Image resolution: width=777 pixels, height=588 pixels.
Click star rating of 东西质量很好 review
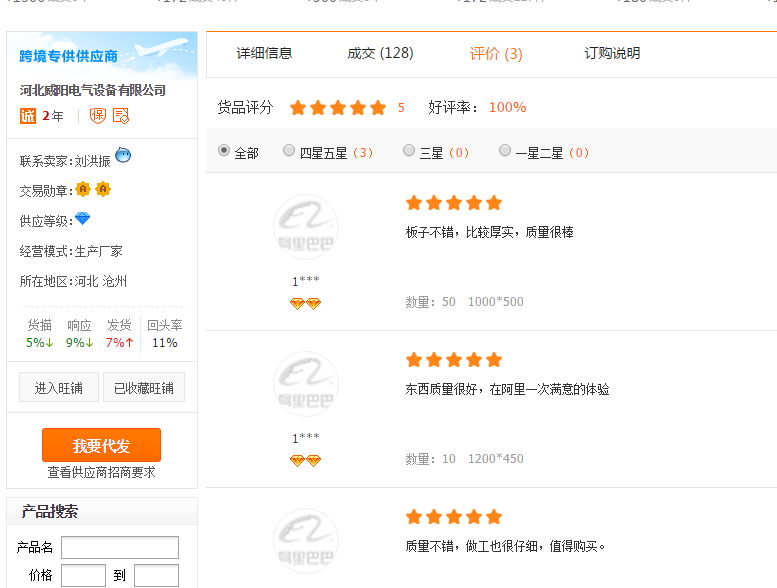click(x=454, y=360)
